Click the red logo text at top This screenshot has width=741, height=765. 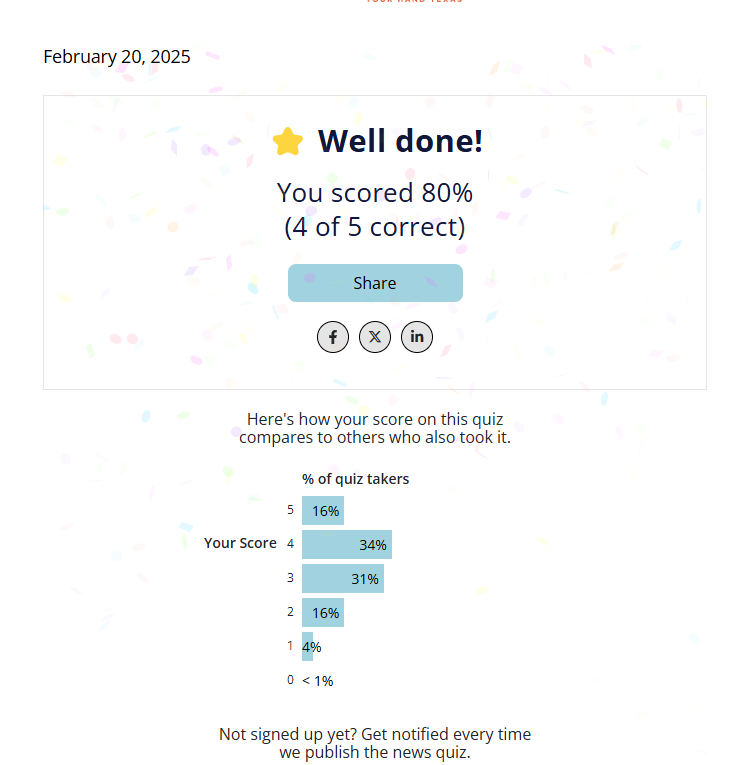tap(414, 1)
